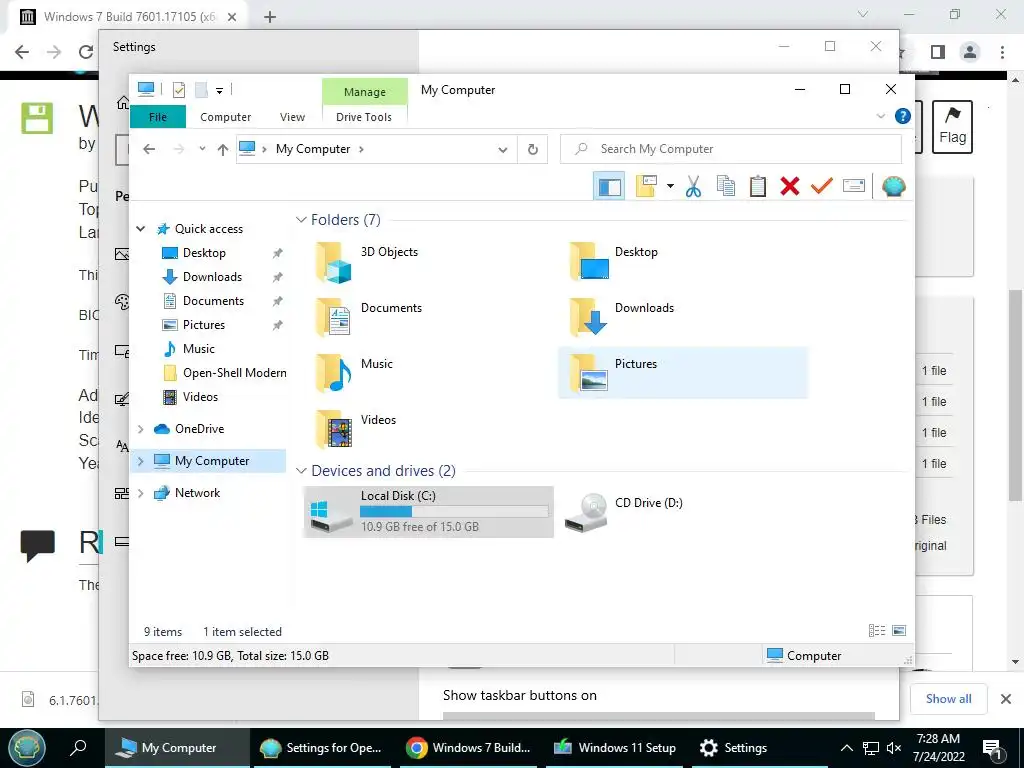Select Local Disk (C:) drive
The width and height of the screenshot is (1024, 768).
point(428,512)
